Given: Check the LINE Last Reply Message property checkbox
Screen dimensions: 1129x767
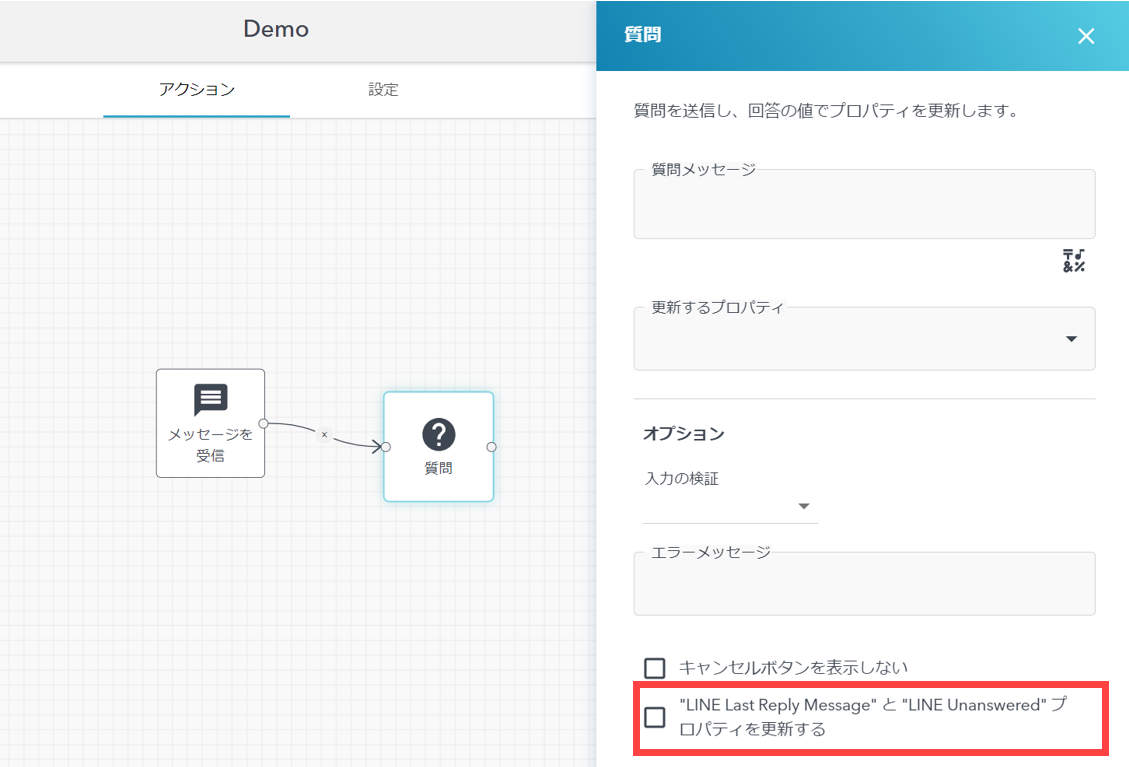Looking at the screenshot, I should pyautogui.click(x=655, y=717).
